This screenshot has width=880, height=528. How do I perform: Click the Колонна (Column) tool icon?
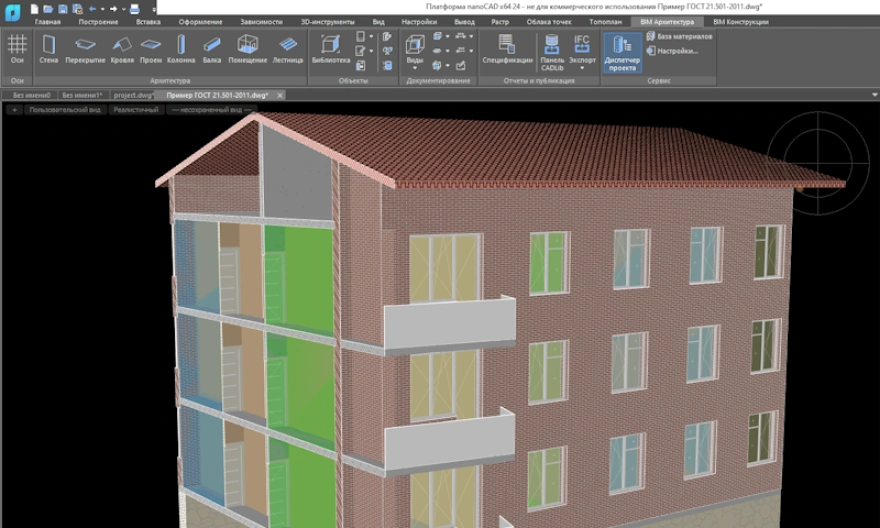pyautogui.click(x=181, y=47)
